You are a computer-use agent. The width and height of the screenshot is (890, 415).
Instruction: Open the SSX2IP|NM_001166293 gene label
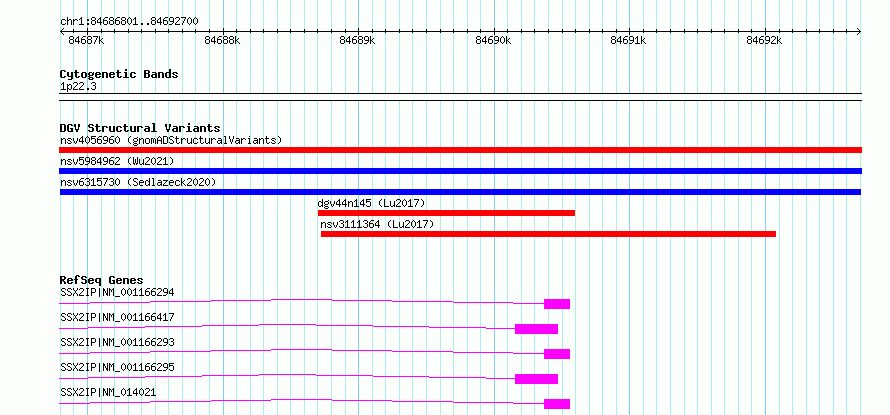pos(117,342)
